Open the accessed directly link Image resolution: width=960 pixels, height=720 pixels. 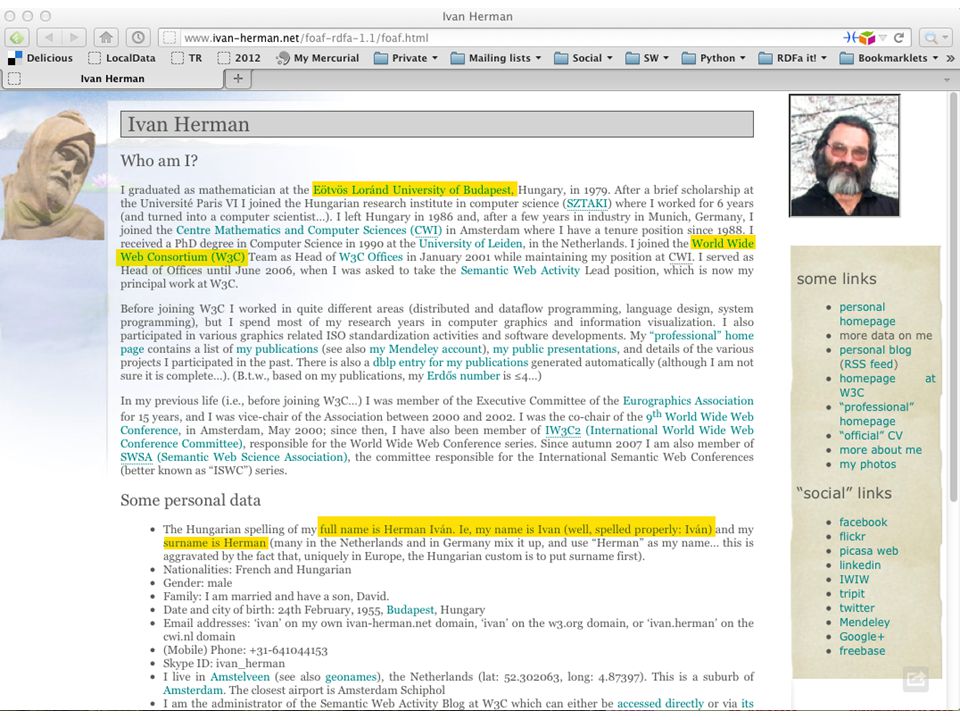(x=660, y=704)
